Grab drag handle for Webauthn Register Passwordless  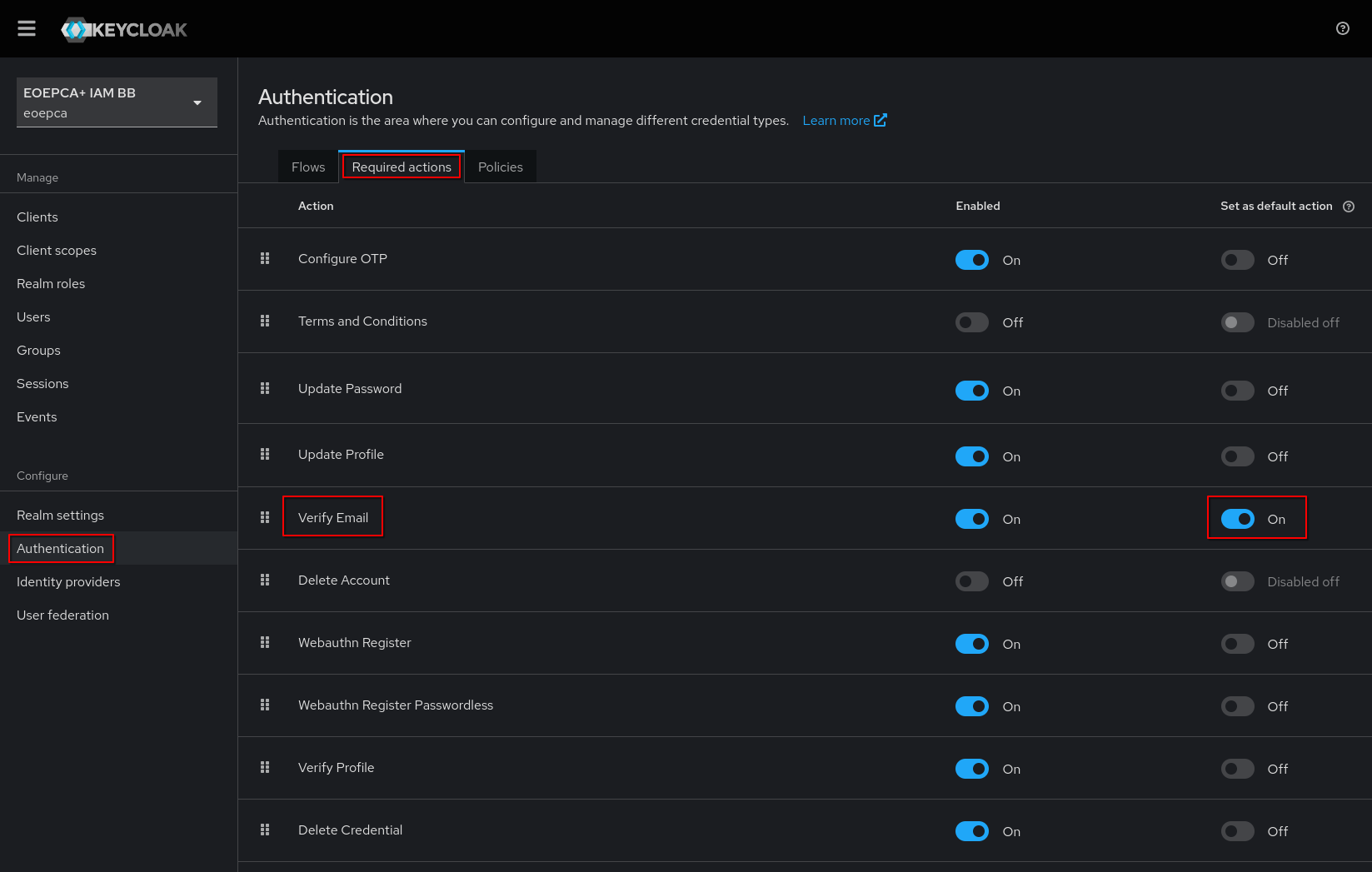click(x=265, y=705)
